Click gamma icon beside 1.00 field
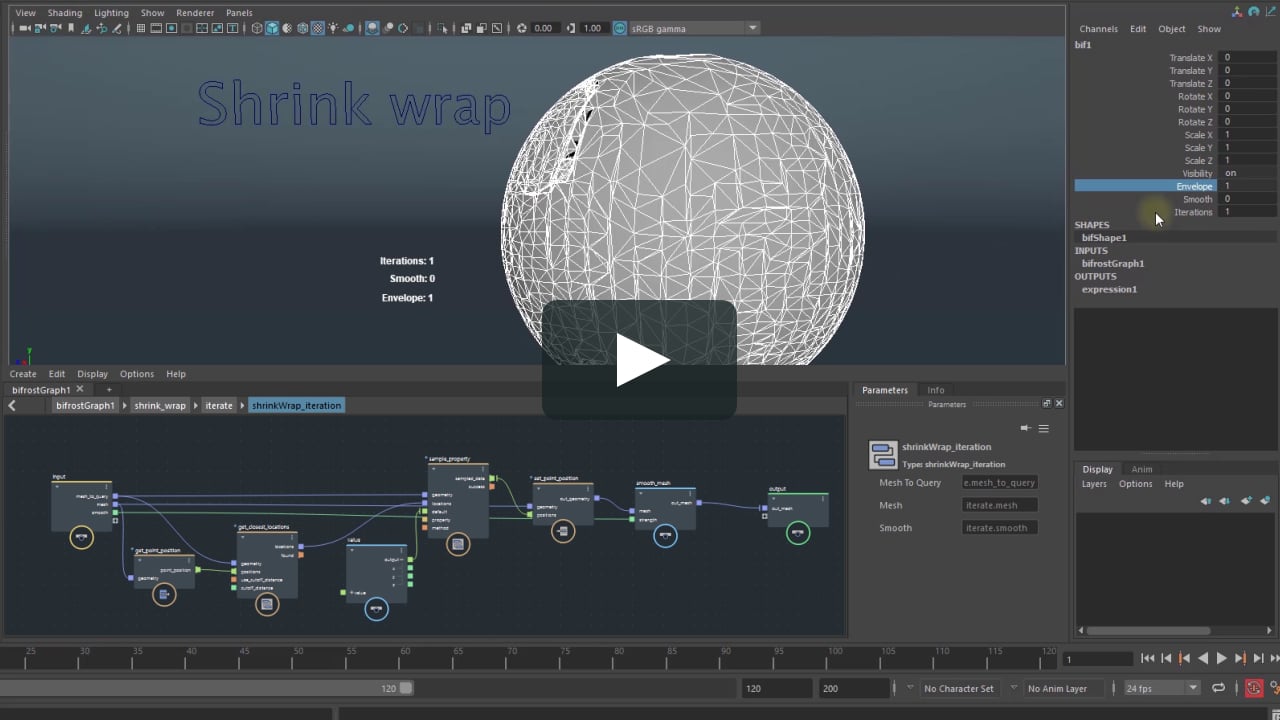The height and width of the screenshot is (720, 1280). pyautogui.click(x=571, y=28)
